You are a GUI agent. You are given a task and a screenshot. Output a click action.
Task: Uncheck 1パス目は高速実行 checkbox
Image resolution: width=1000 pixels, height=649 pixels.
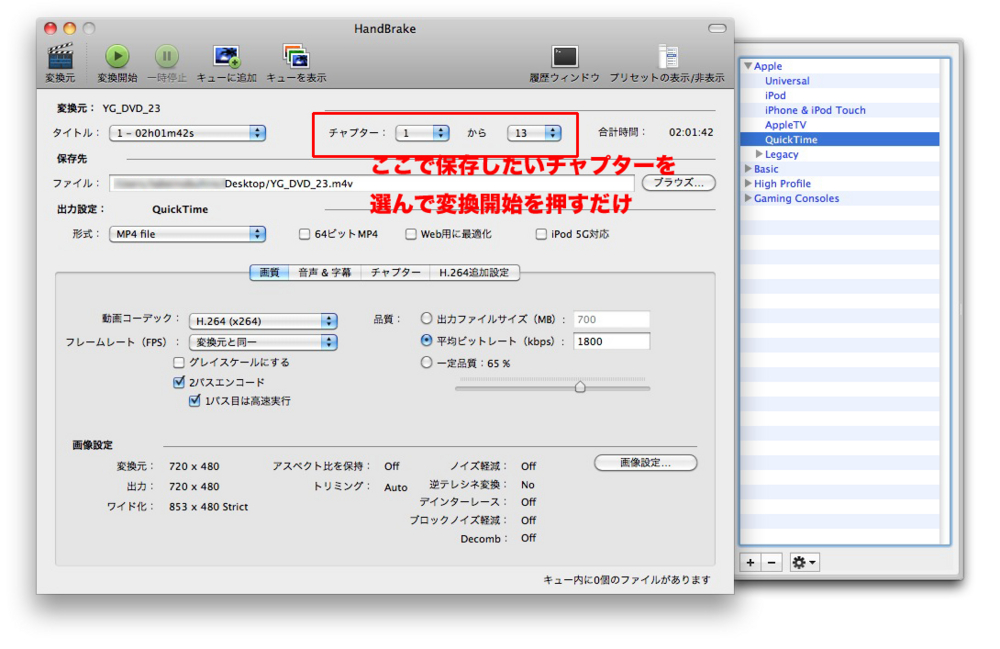[195, 400]
